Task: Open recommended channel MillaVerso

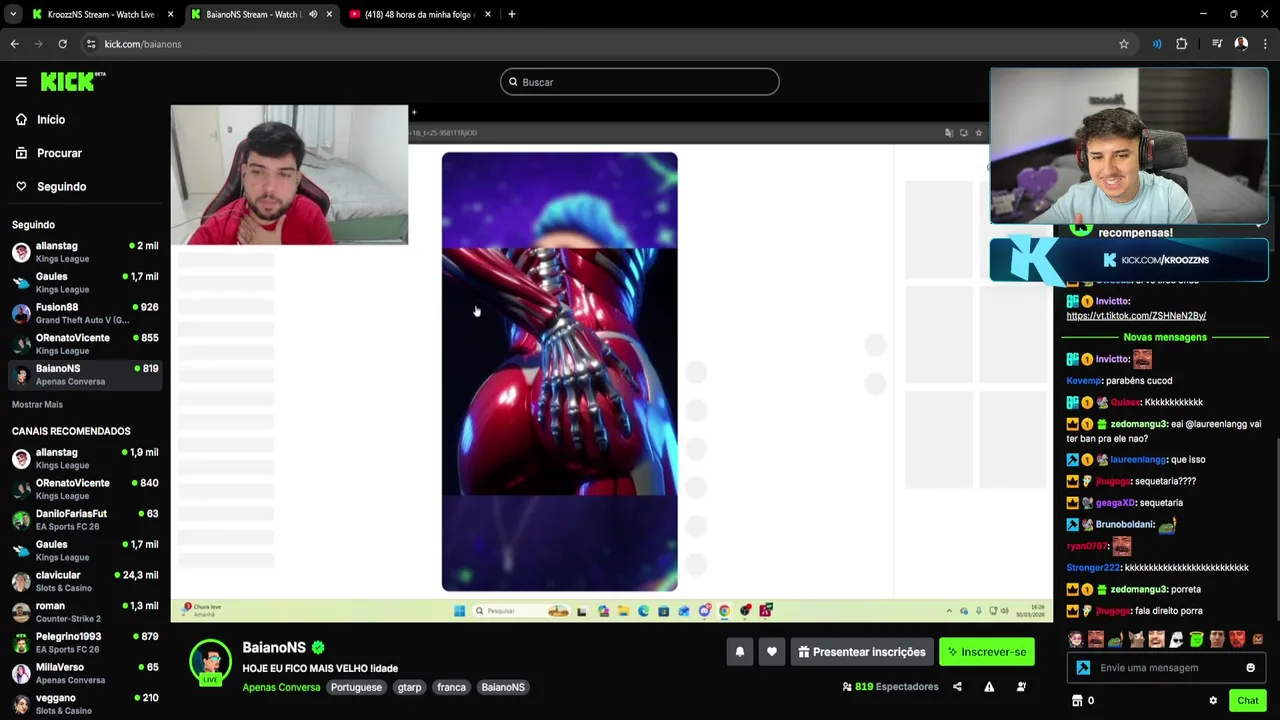Action: point(85,673)
